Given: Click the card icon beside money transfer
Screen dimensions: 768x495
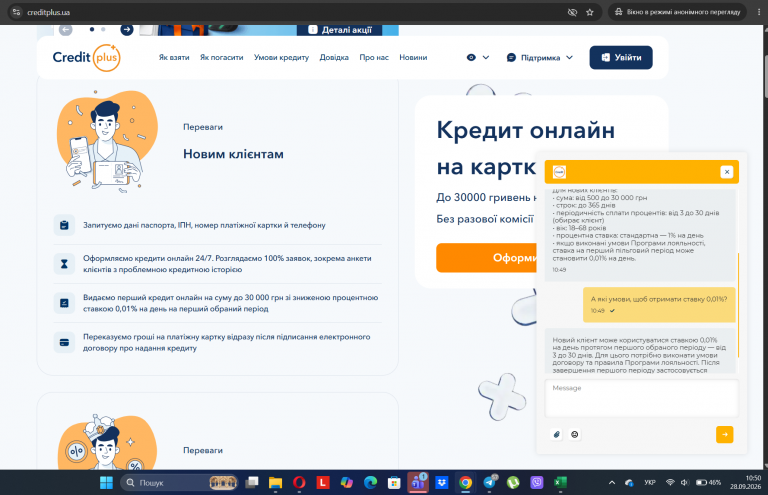Looking at the screenshot, I should pos(64,342).
